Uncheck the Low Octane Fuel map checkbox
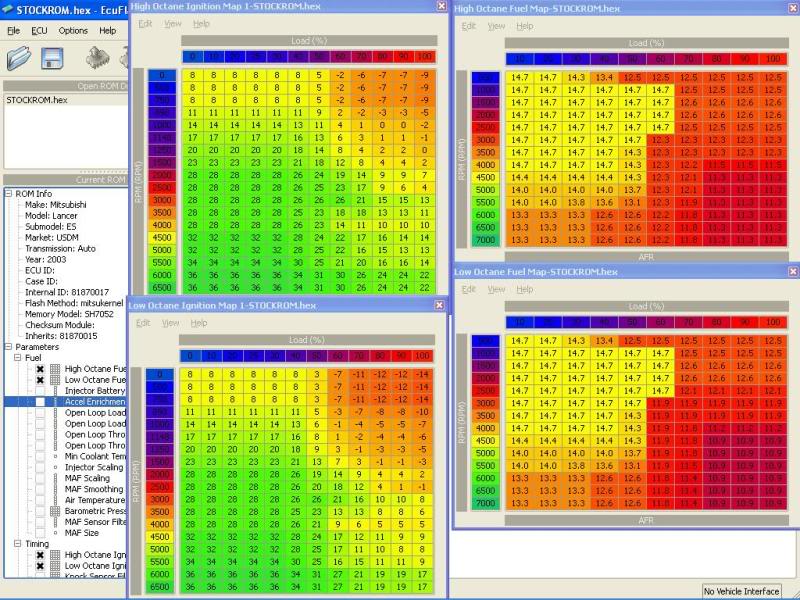The height and width of the screenshot is (600, 800). pos(40,380)
